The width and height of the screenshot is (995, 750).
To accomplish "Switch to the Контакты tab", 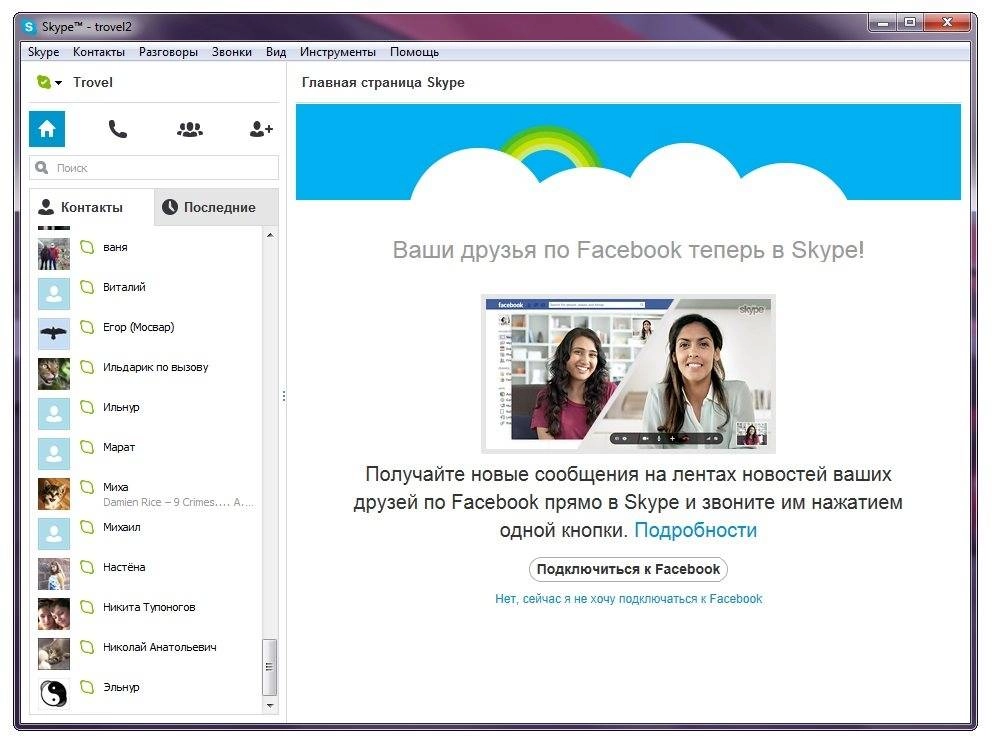I will [91, 207].
